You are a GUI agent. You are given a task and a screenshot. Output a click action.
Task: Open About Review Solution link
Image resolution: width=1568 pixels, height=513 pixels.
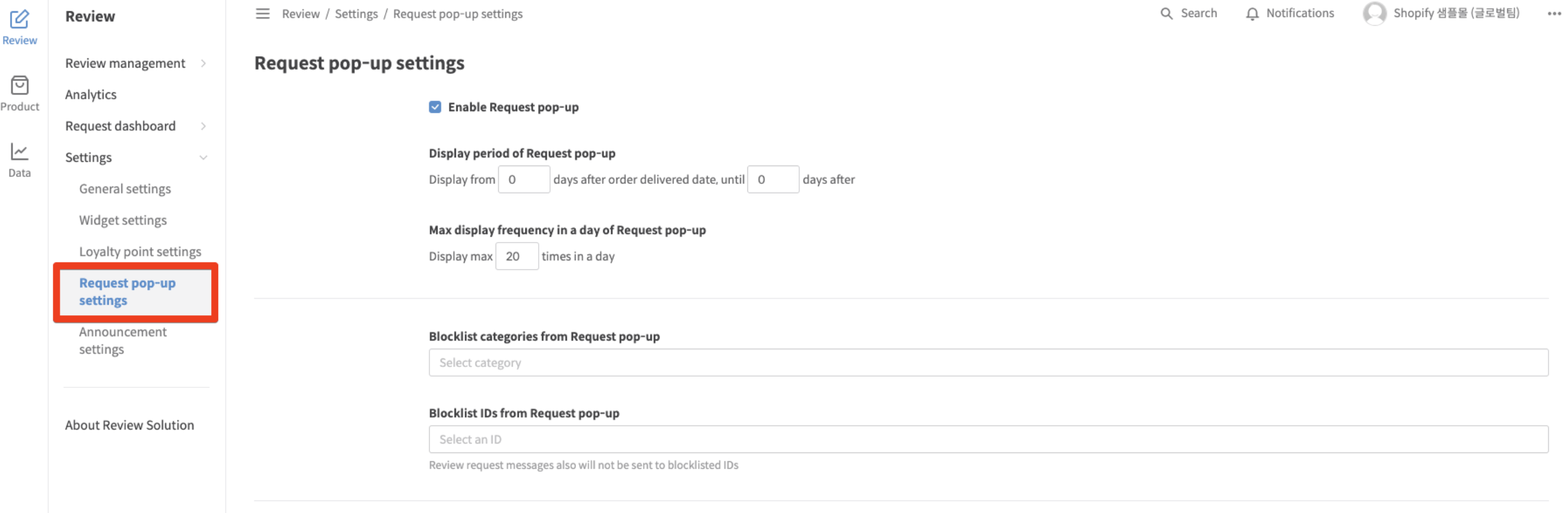pyautogui.click(x=130, y=425)
